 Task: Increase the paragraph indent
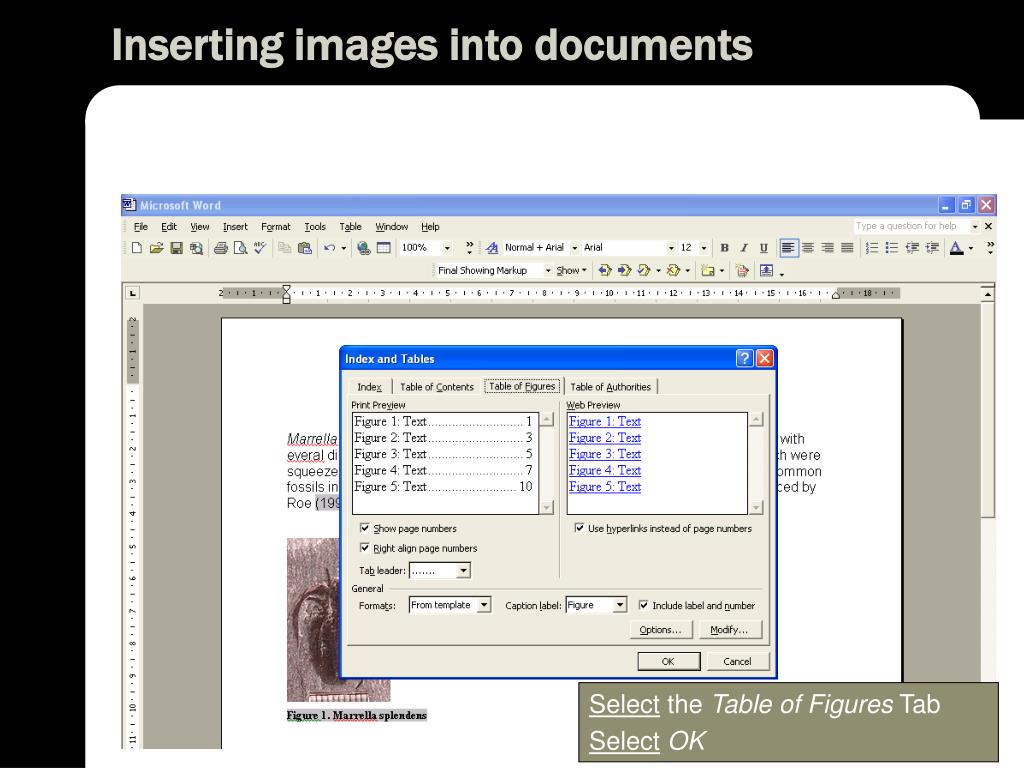point(933,248)
